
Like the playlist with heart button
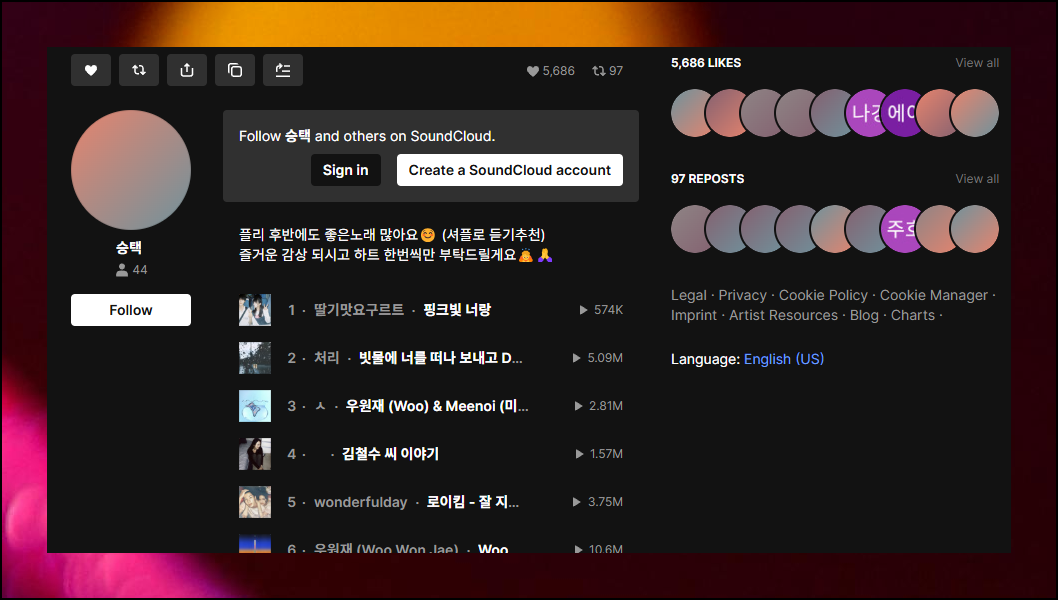(x=90, y=70)
